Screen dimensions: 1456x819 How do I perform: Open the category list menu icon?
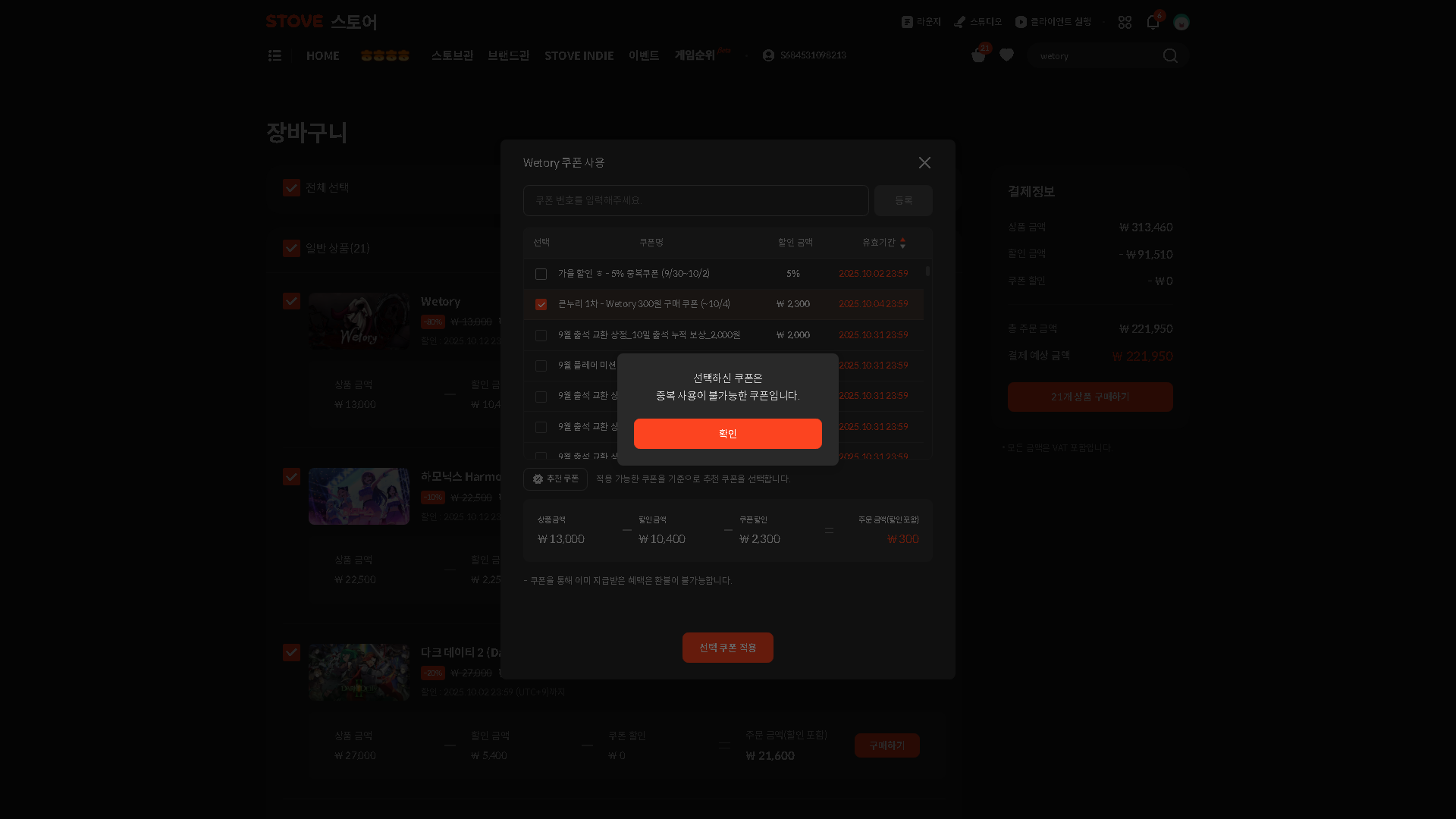coord(275,56)
